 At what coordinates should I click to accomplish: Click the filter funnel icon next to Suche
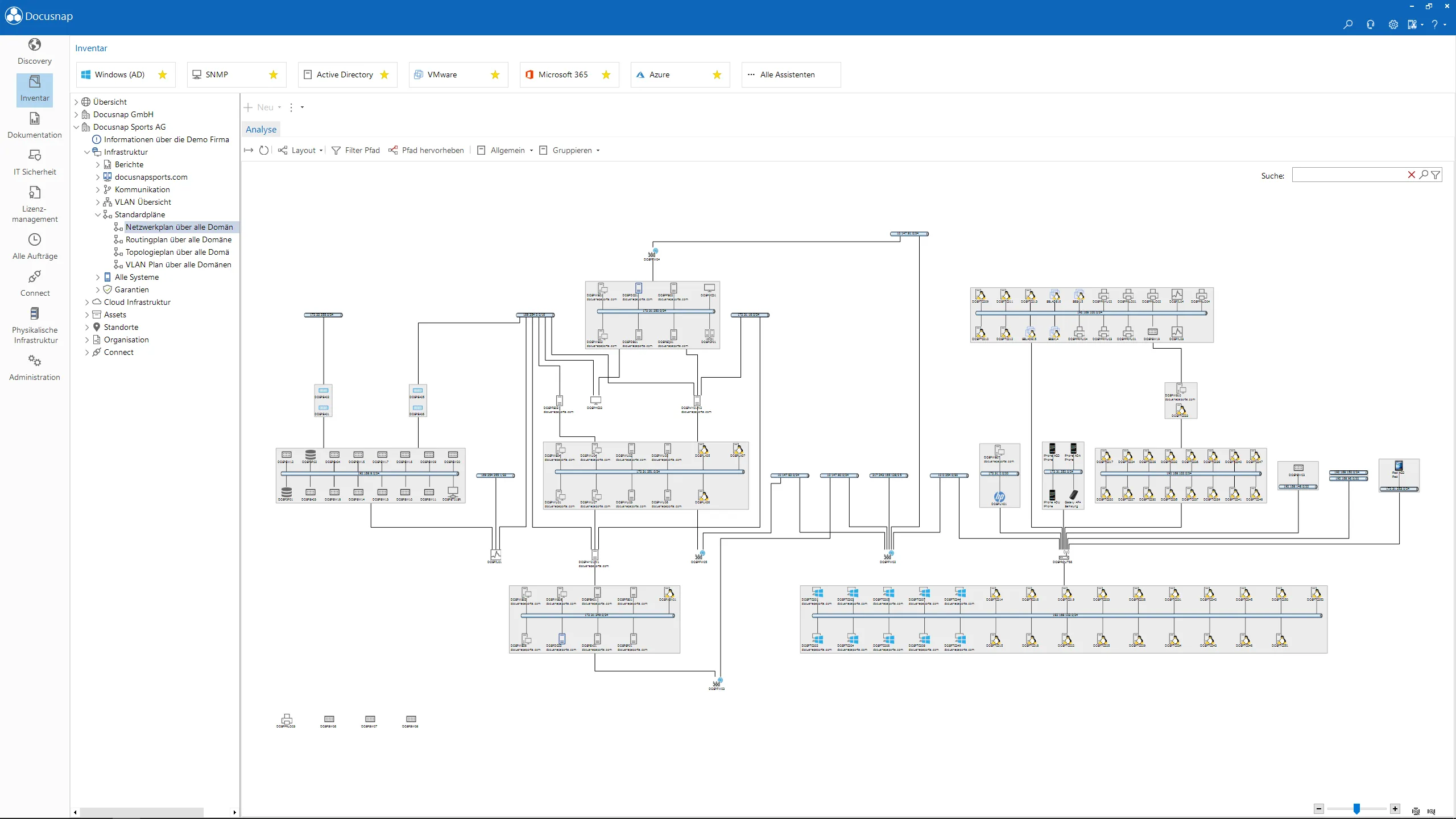[1436, 175]
